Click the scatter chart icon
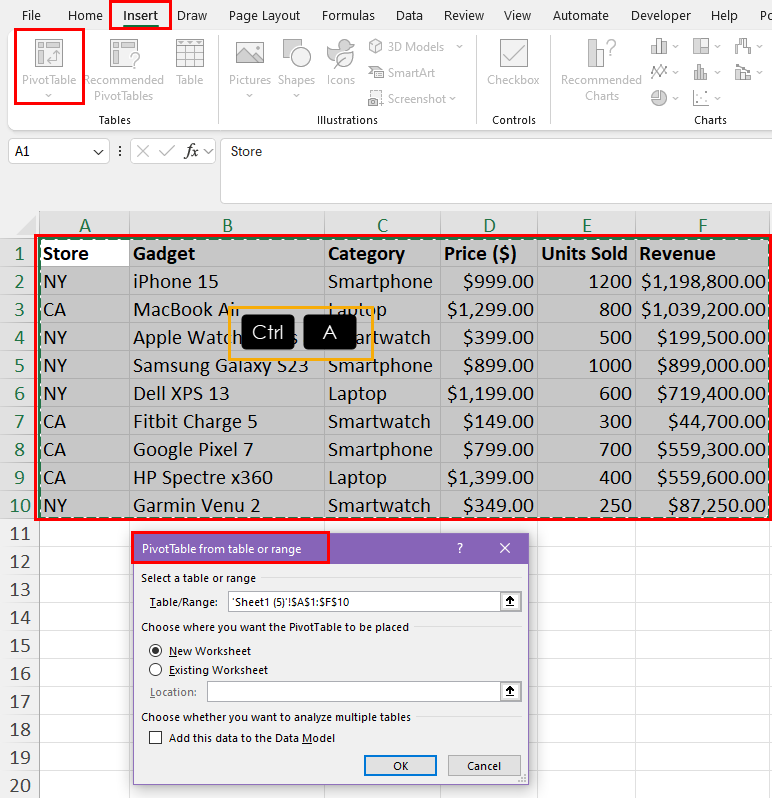Image resolution: width=772 pixels, height=798 pixels. point(701,98)
